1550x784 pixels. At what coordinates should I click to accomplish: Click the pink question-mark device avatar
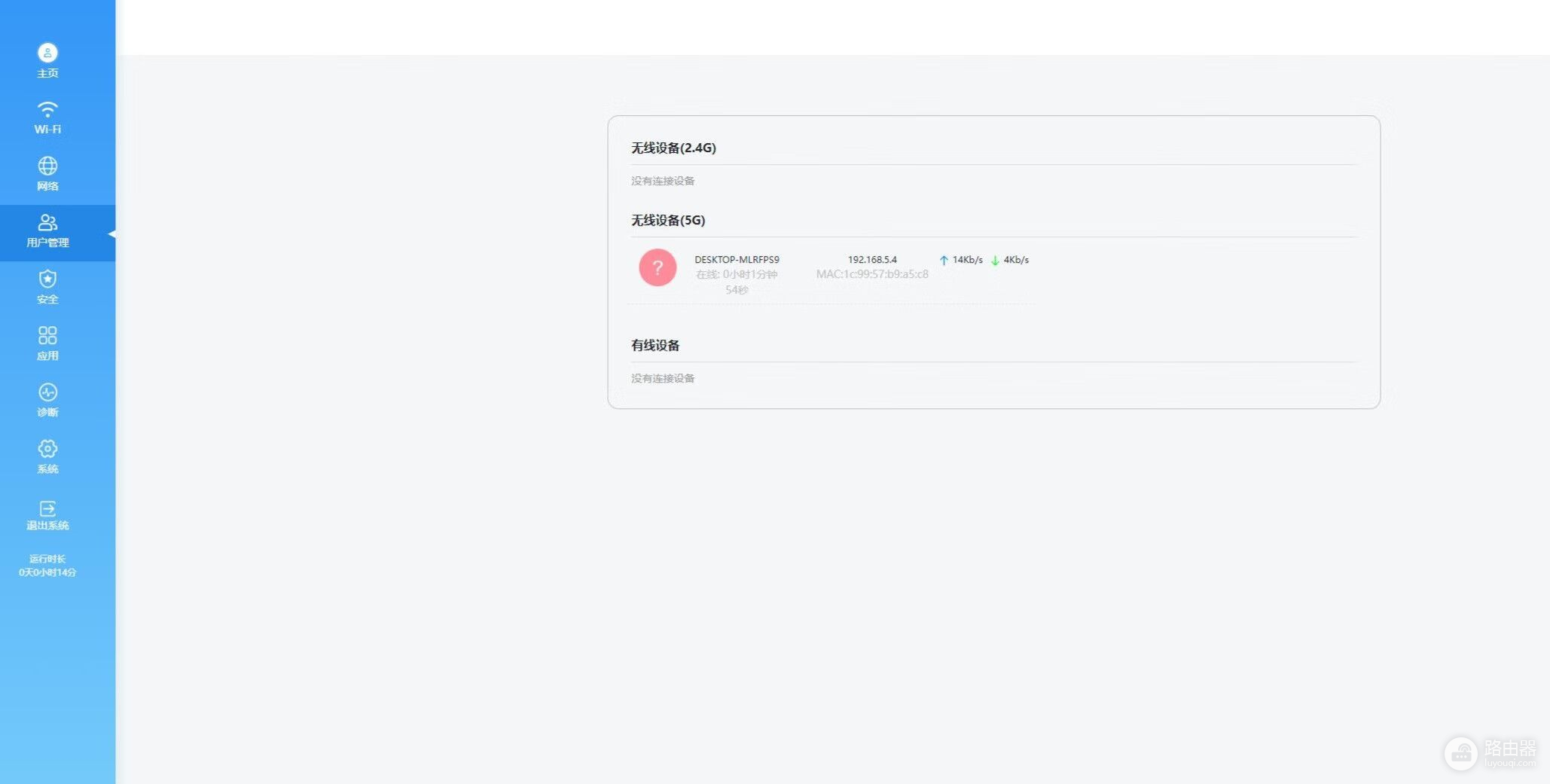(658, 267)
